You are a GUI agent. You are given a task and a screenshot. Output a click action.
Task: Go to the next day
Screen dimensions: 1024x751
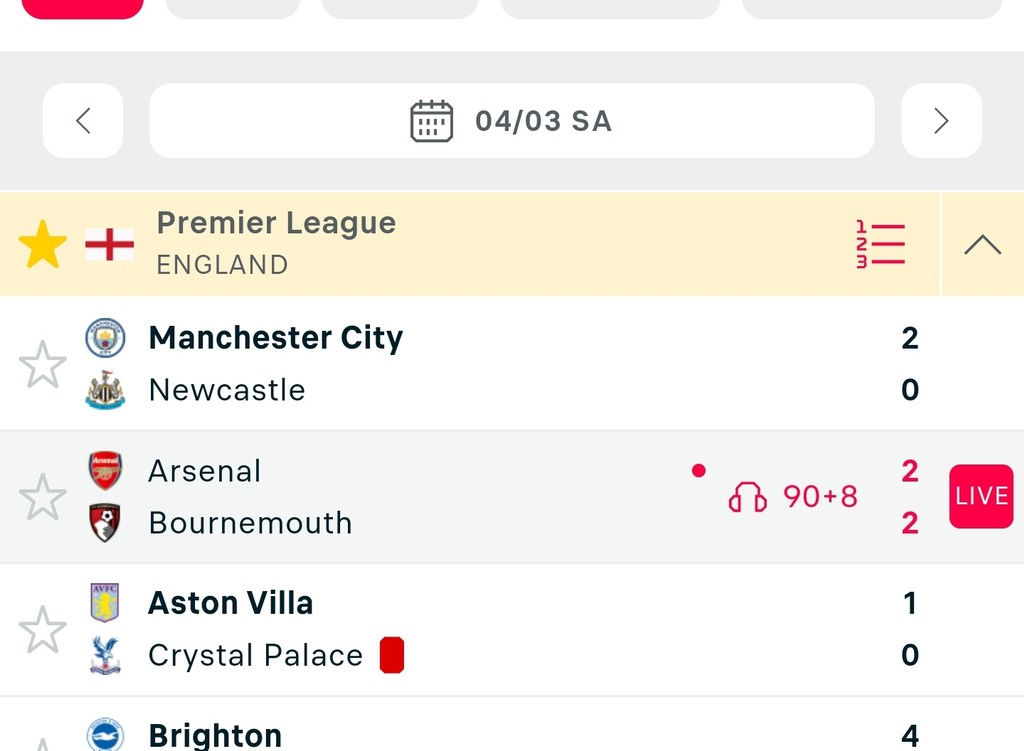(x=941, y=121)
